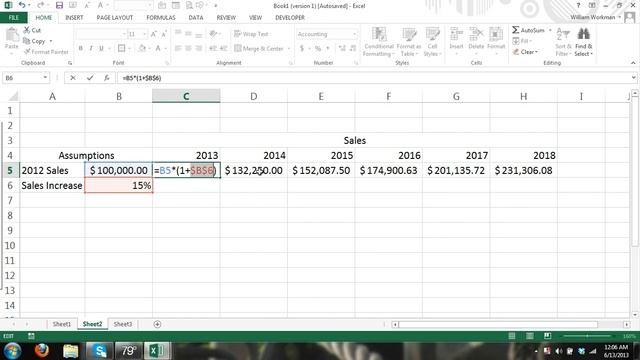Open font size dropdown

pos(144,34)
